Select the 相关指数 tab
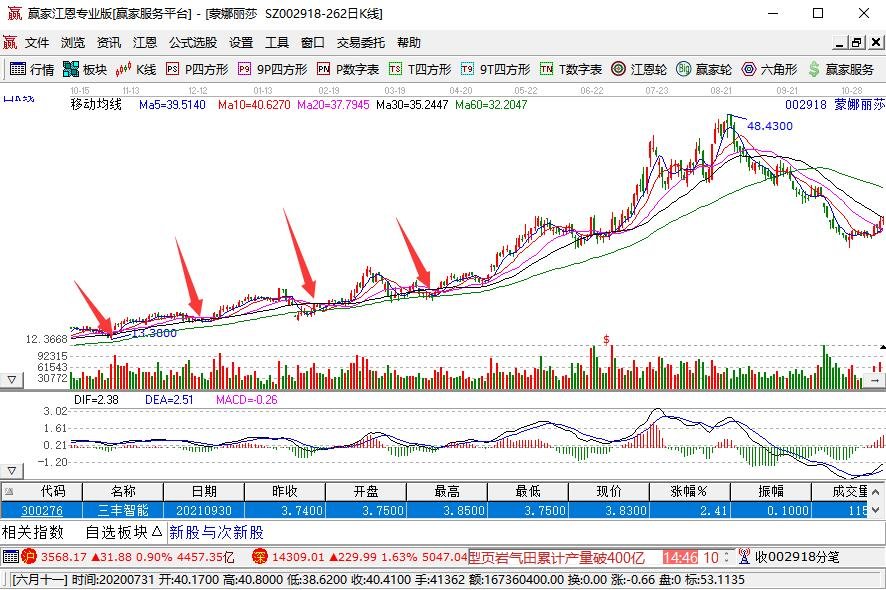Viewport: 886px width, 590px height. point(32,532)
